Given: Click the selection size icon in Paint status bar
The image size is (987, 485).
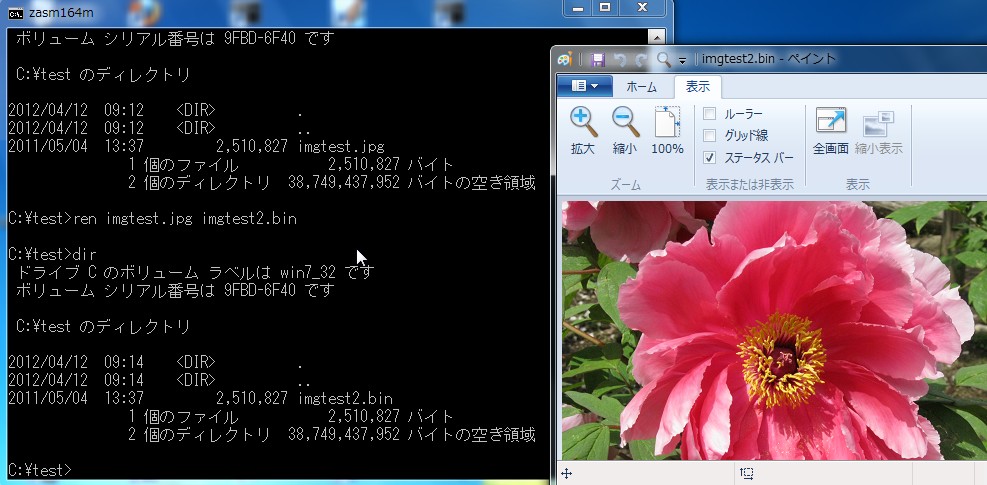Looking at the screenshot, I should 747,473.
